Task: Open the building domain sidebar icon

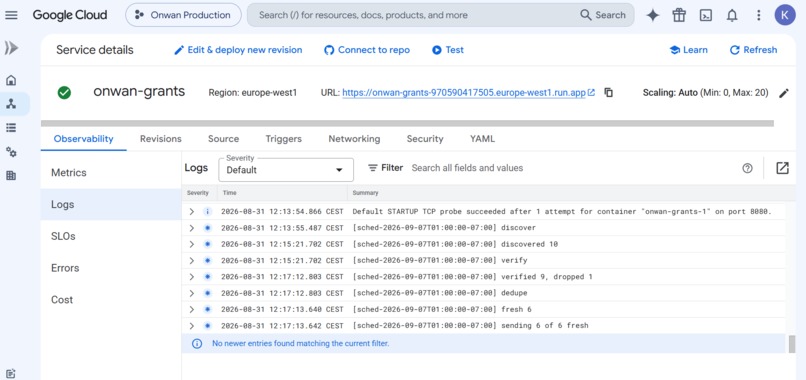Action: click(x=11, y=176)
